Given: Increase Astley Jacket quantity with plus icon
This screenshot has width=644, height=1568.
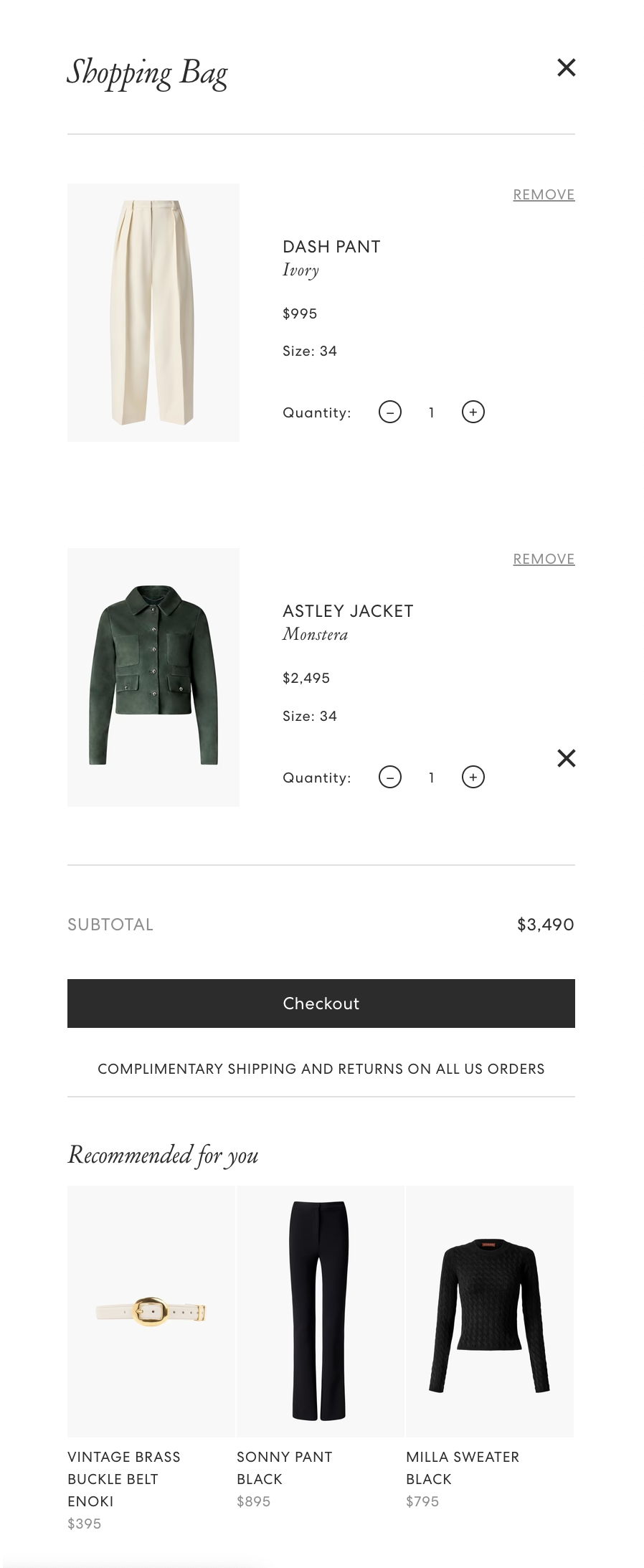Looking at the screenshot, I should [473, 778].
